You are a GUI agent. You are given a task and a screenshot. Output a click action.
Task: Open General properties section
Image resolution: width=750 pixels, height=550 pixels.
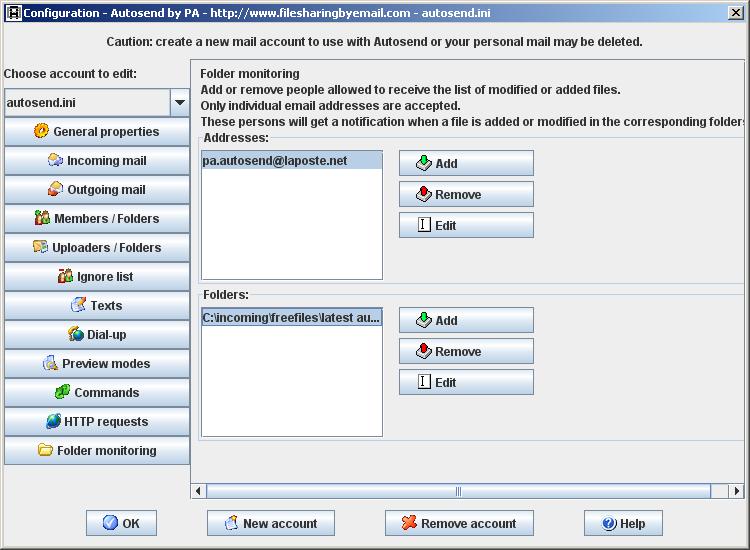(97, 132)
